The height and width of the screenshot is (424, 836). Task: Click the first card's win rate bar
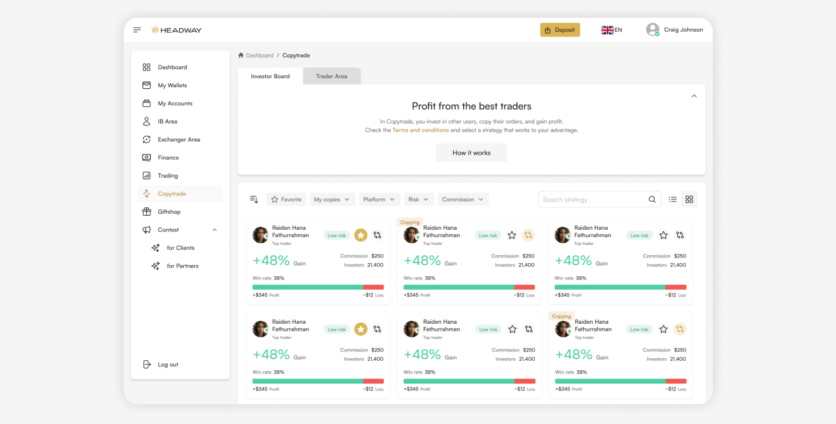(317, 287)
